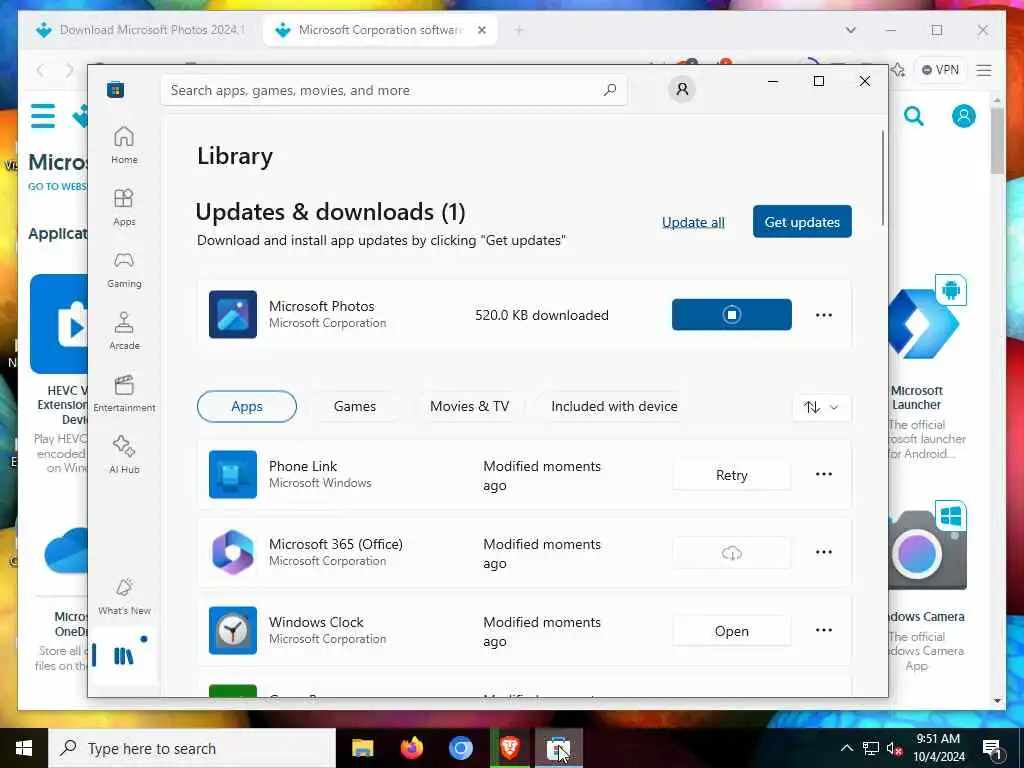The height and width of the screenshot is (768, 1024).
Task: Open more options for Microsoft Photos
Action: coord(824,315)
